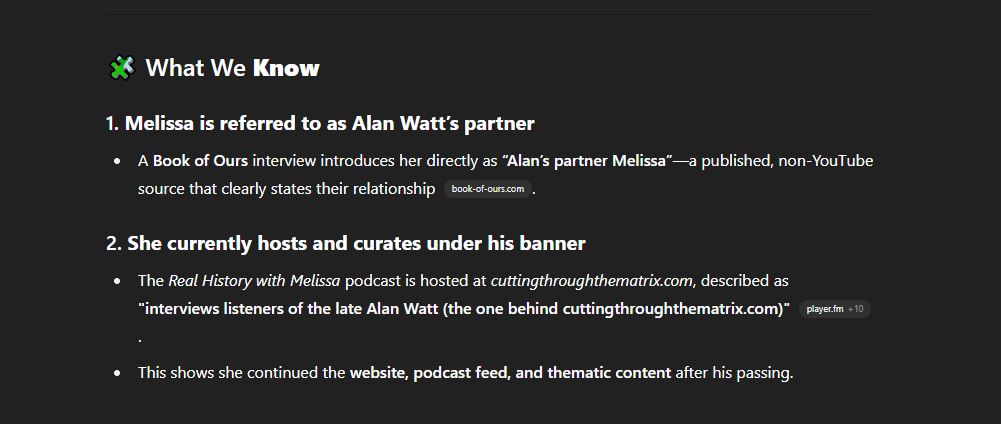Screen dimensions: 1001x424
Task: Click the text 'after his passing'
Action: point(733,373)
